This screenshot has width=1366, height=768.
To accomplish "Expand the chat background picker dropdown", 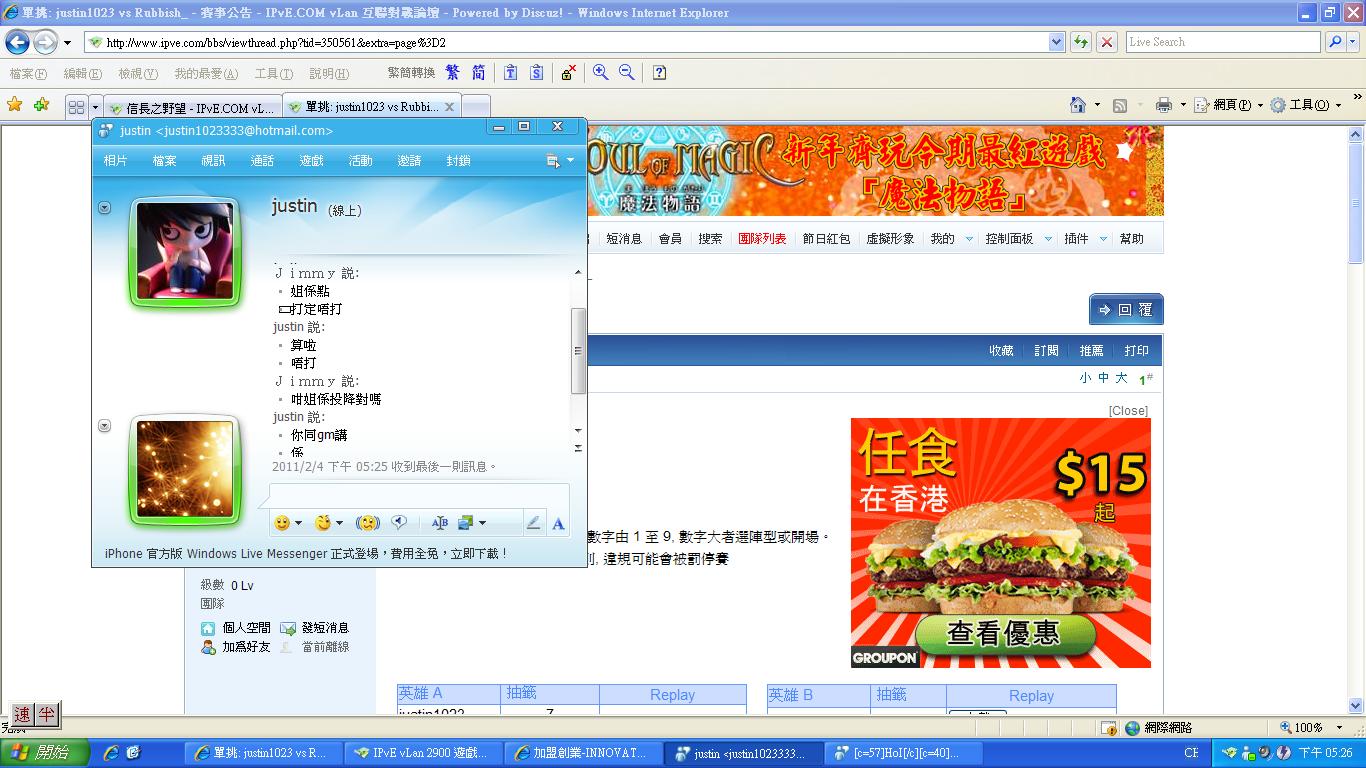I will [x=482, y=523].
